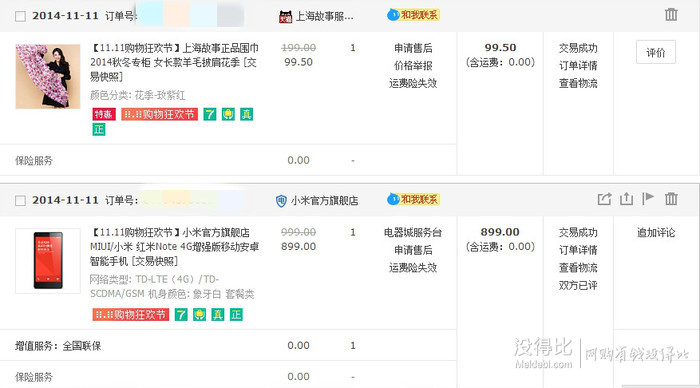Click 双方已评 on the 小米 order
This screenshot has width=700, height=388.
(578, 285)
